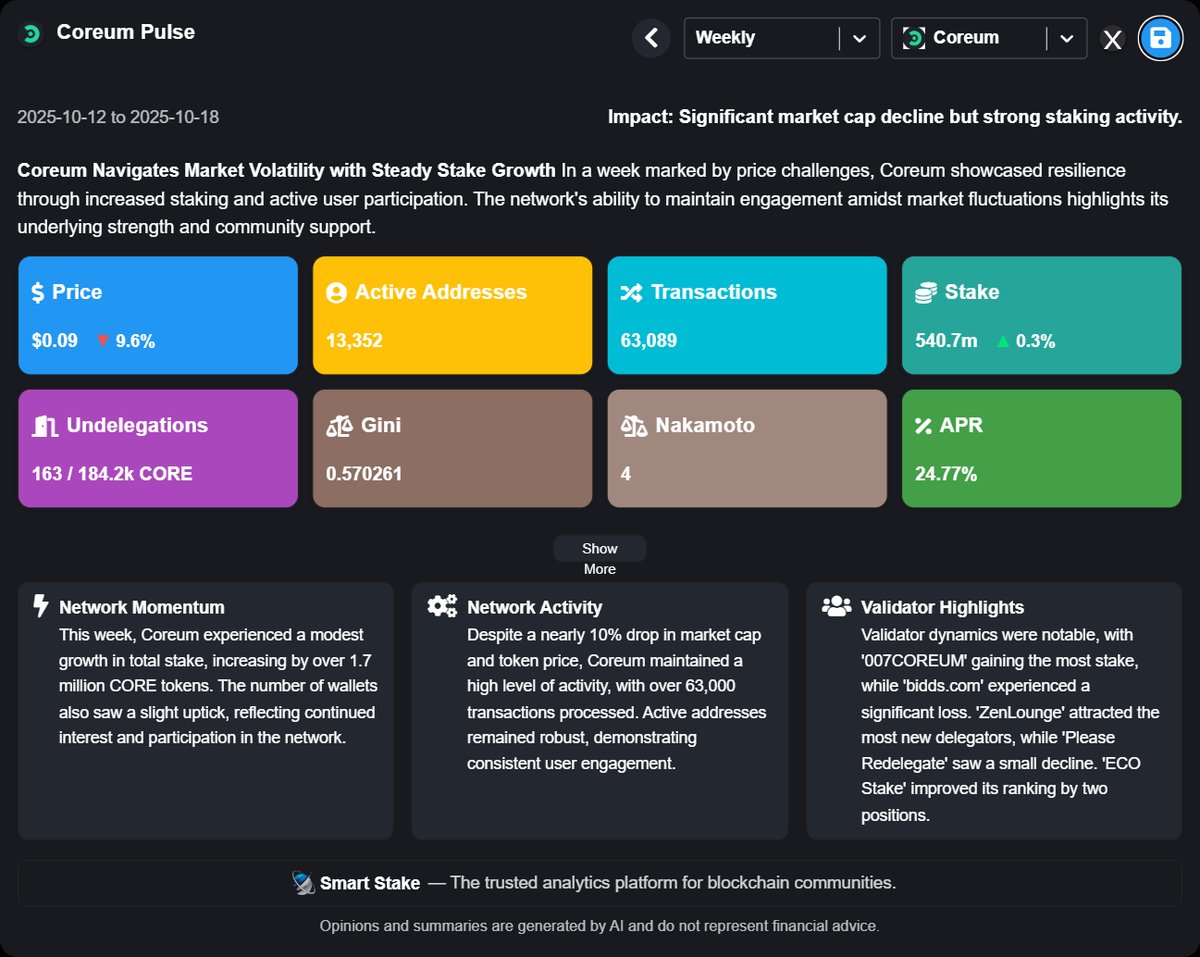The image size is (1200, 957).
Task: Click the Coreum logo in network selector
Action: point(913,38)
